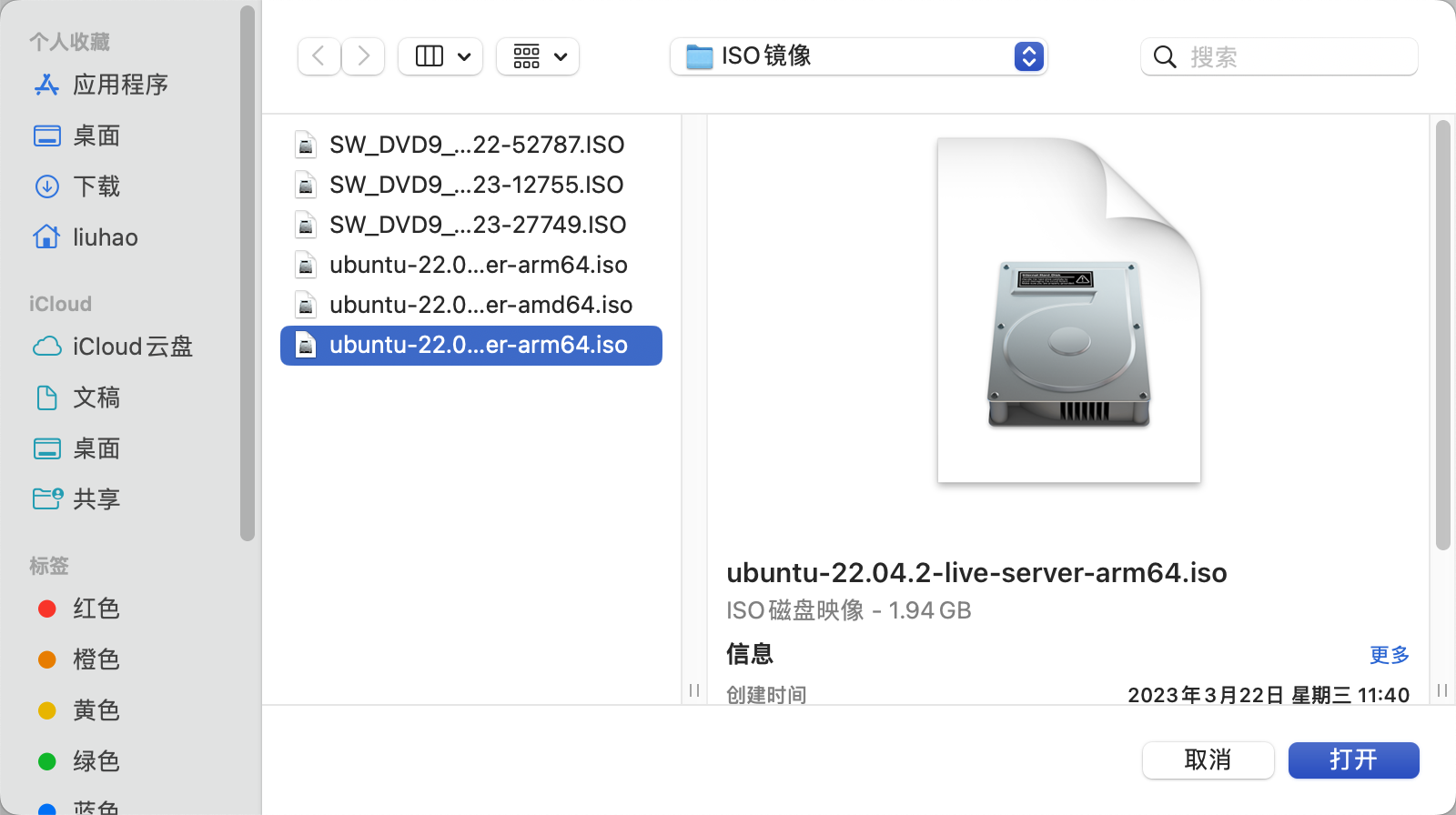
Task: Open the column view mode dropdown
Action: (x=440, y=56)
